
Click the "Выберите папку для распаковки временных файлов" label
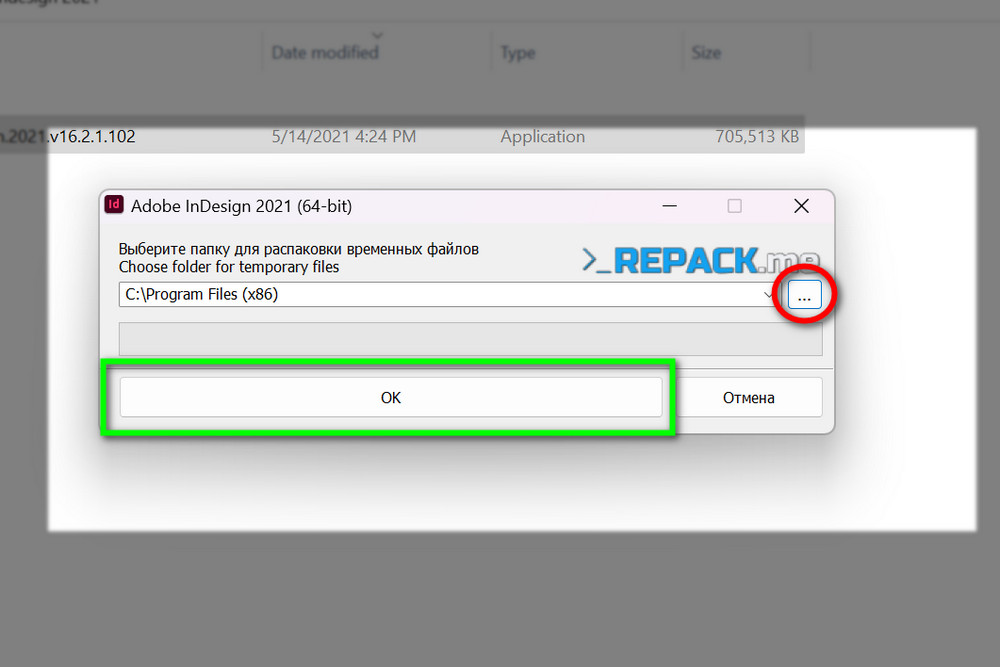(x=298, y=249)
